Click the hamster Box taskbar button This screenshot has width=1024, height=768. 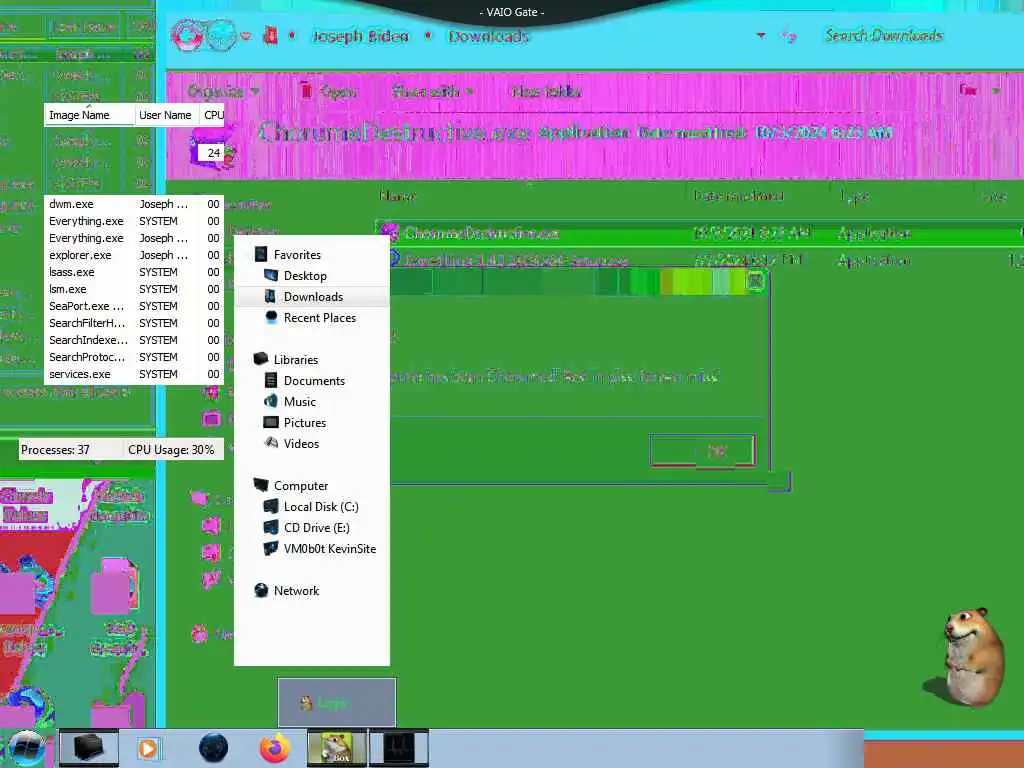337,748
